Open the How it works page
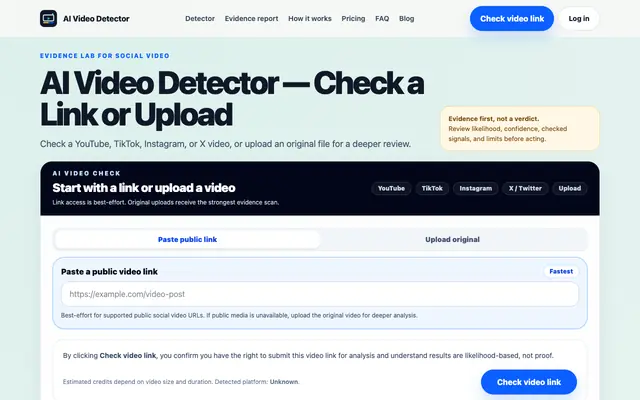Viewport: 640px width, 400px height. coord(310,19)
